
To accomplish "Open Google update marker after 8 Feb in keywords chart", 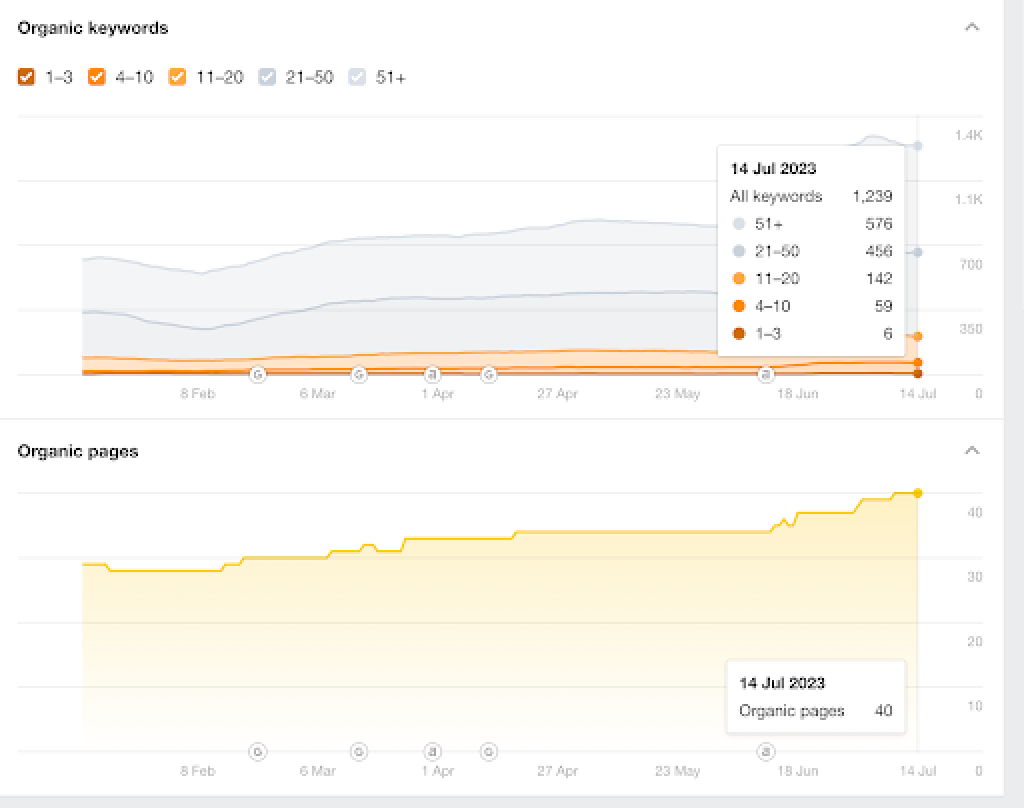I will coord(257,375).
